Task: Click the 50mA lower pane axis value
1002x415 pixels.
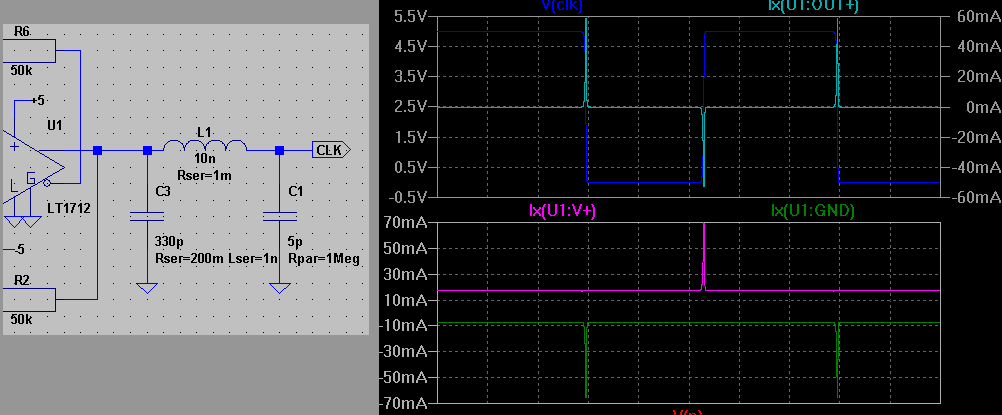Action: tap(405, 249)
